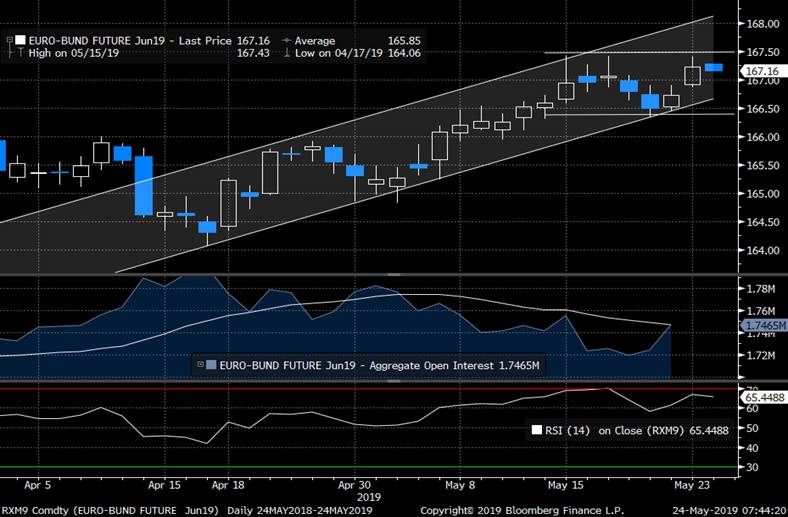
Task: Click the 164.00 price axis label
Action: (762, 251)
